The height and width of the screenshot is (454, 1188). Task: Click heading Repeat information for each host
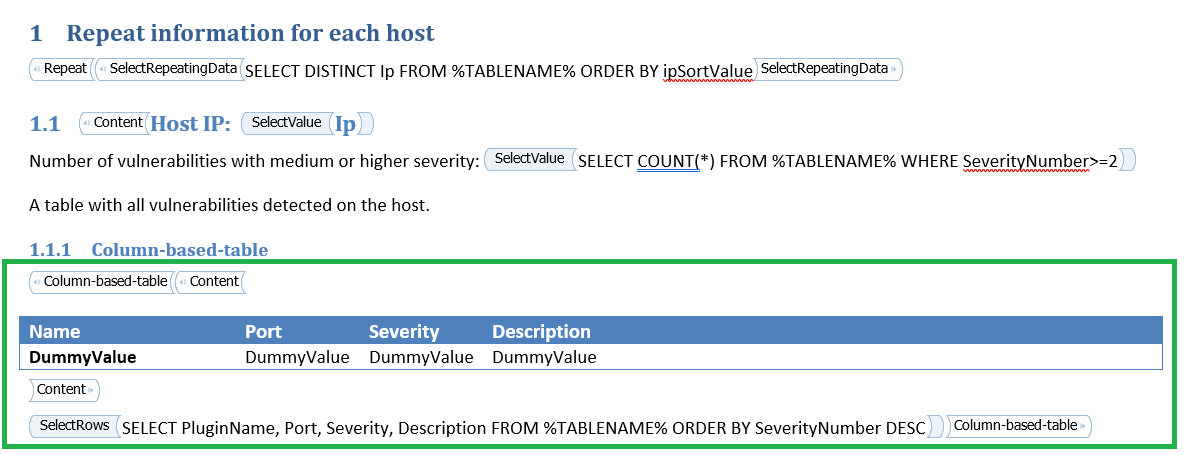click(250, 33)
